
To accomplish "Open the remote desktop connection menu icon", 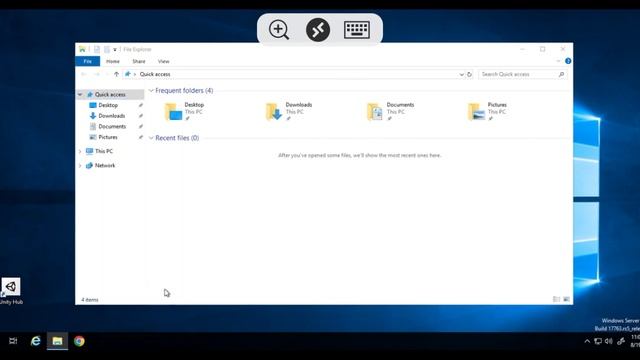I will pos(318,30).
